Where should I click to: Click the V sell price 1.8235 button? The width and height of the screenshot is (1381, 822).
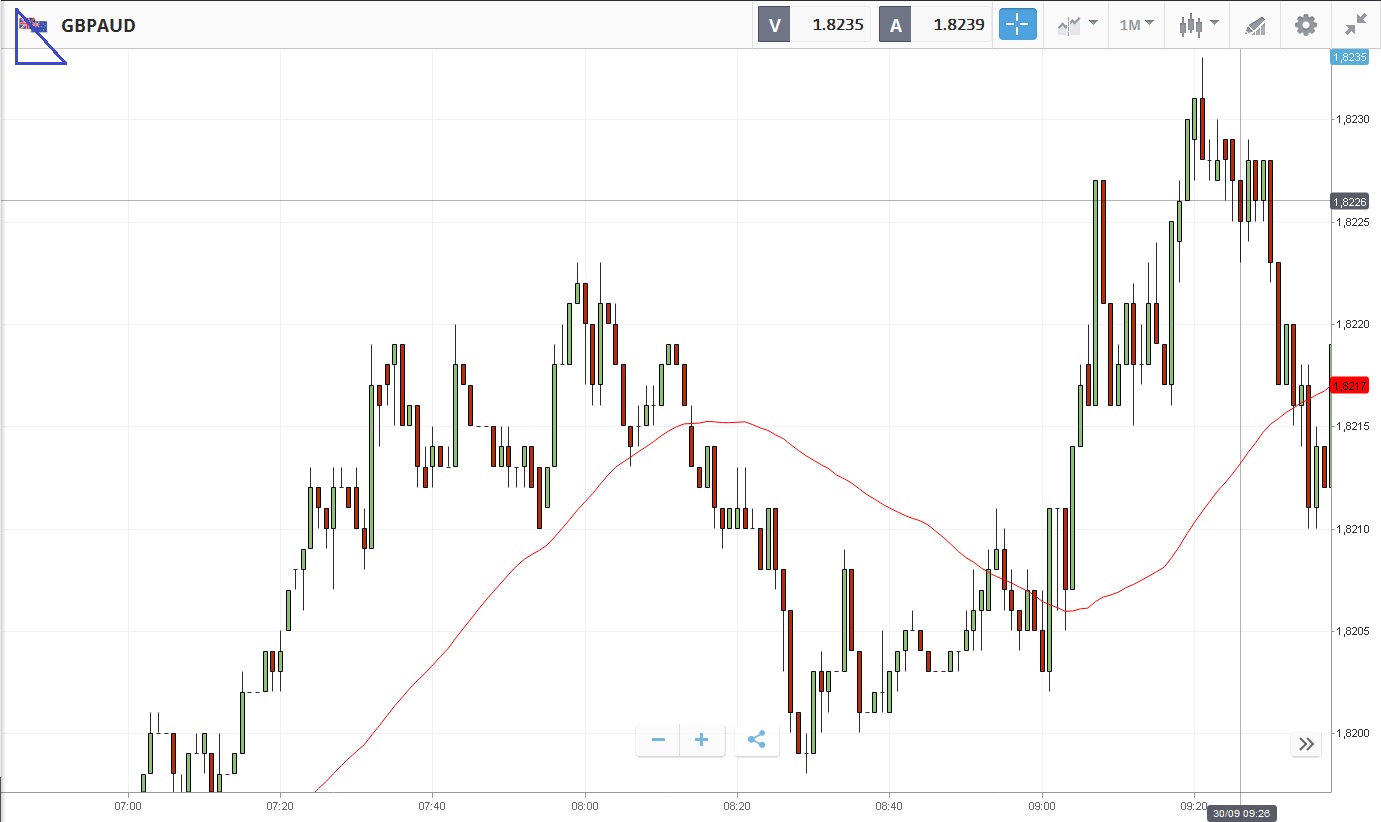click(814, 25)
